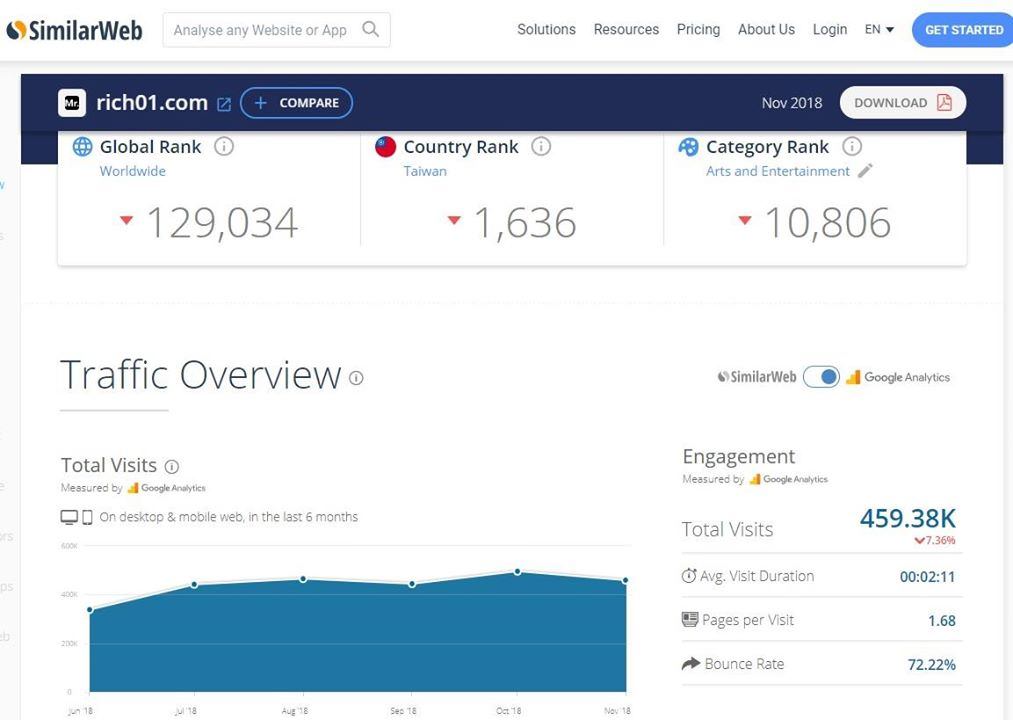This screenshot has height=720, width=1013.
Task: Click the Login link
Action: click(x=830, y=30)
